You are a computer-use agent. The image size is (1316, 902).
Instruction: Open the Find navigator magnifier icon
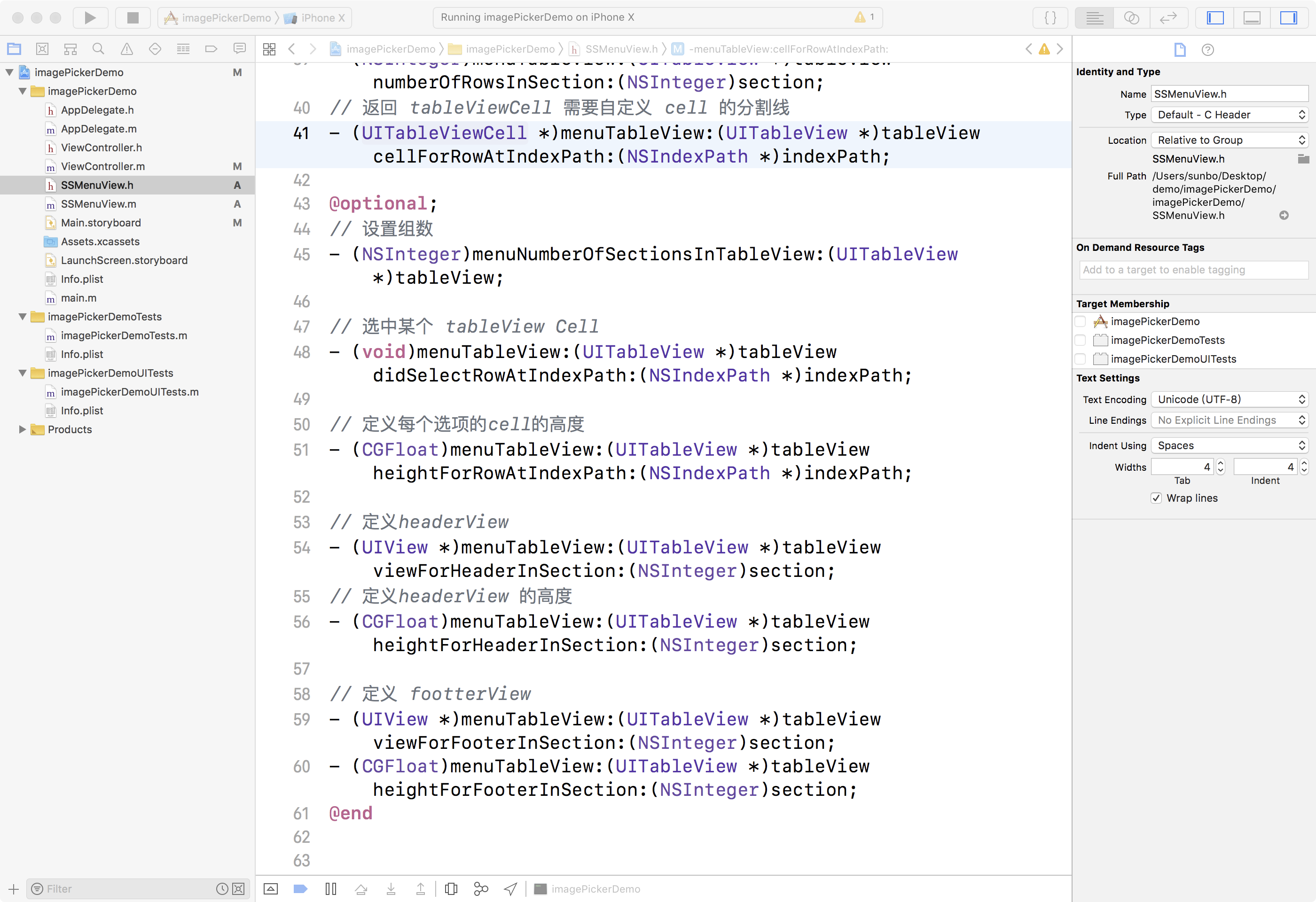[98, 49]
